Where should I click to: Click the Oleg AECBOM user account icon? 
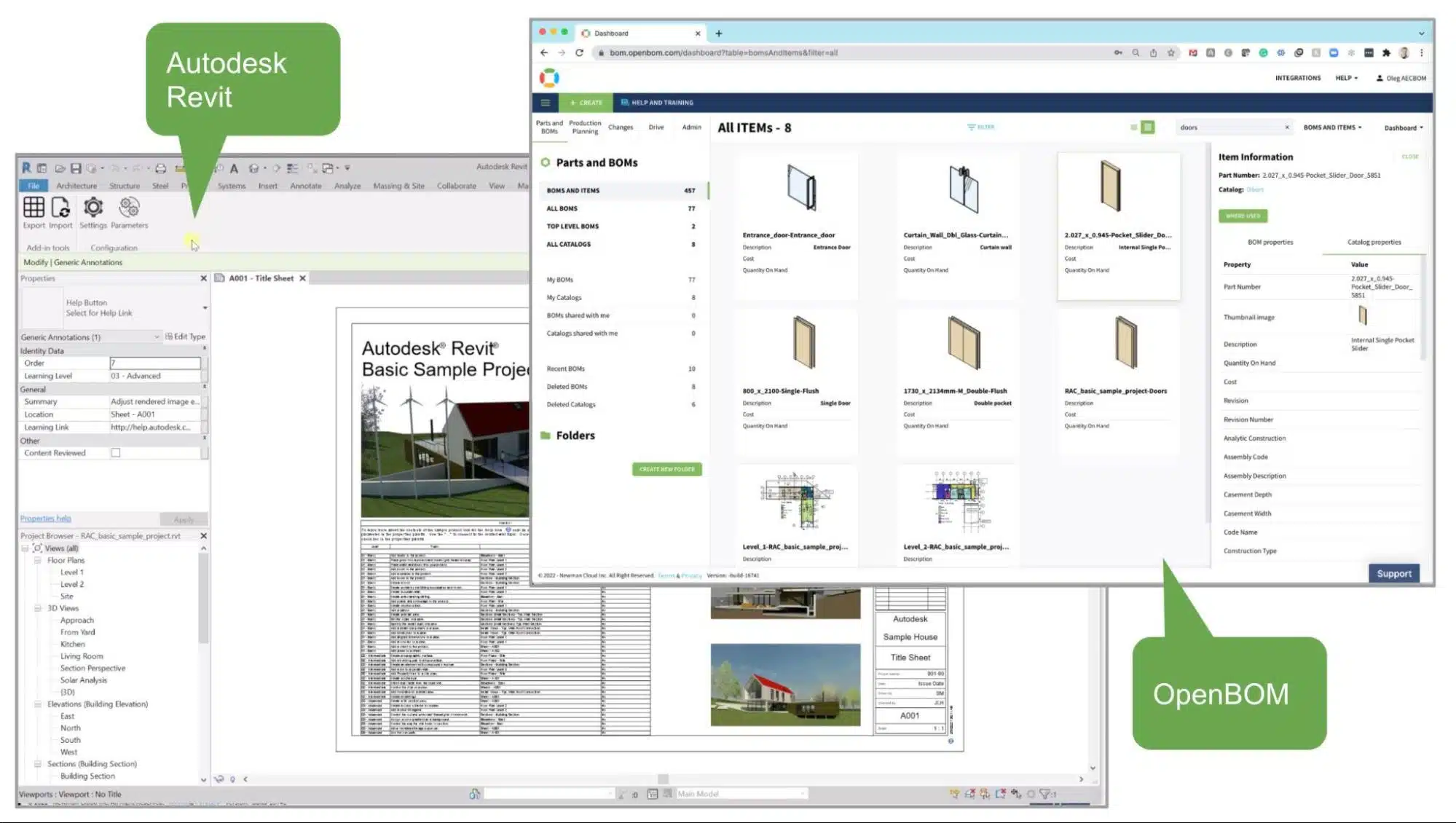coord(1380,78)
